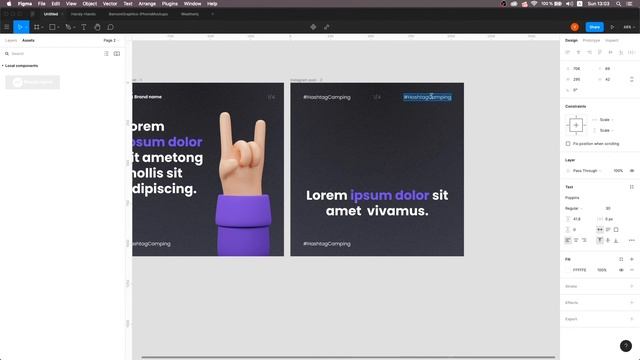Add a new Effect
This screenshot has height=360, width=640.
632,302
